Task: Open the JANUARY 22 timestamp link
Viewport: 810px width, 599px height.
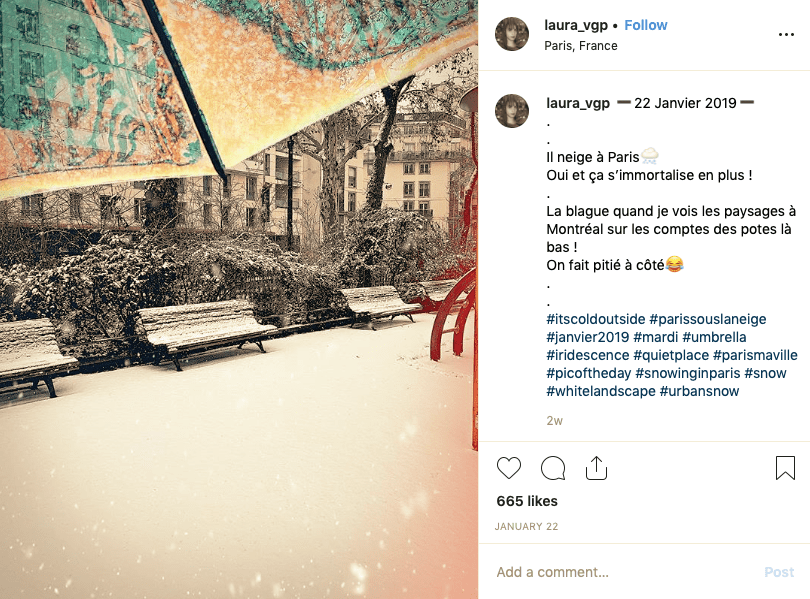Action: 526,526
